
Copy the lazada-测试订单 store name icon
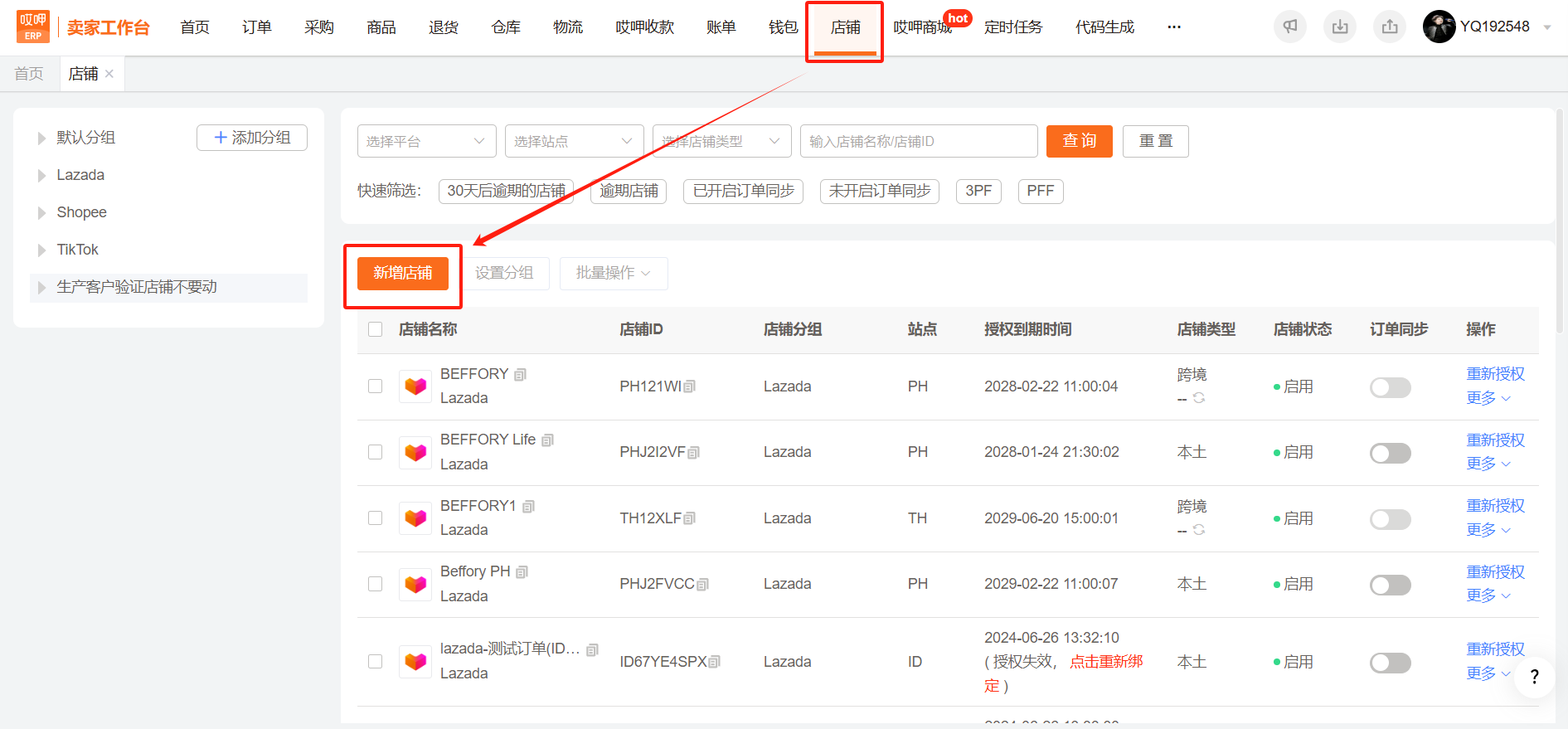593,650
